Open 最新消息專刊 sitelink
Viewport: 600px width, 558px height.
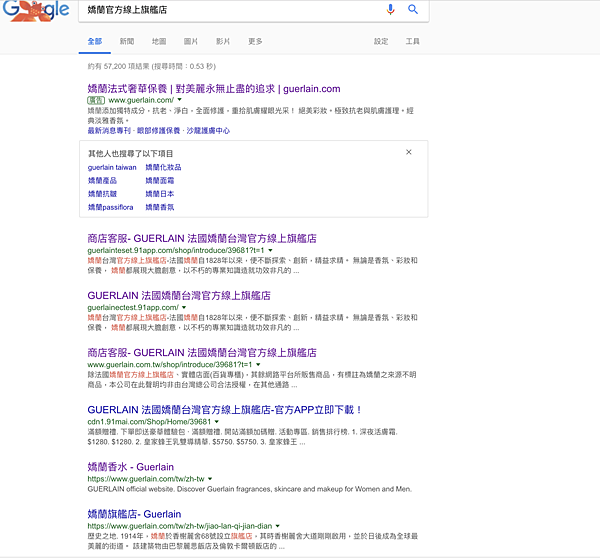click(109, 131)
